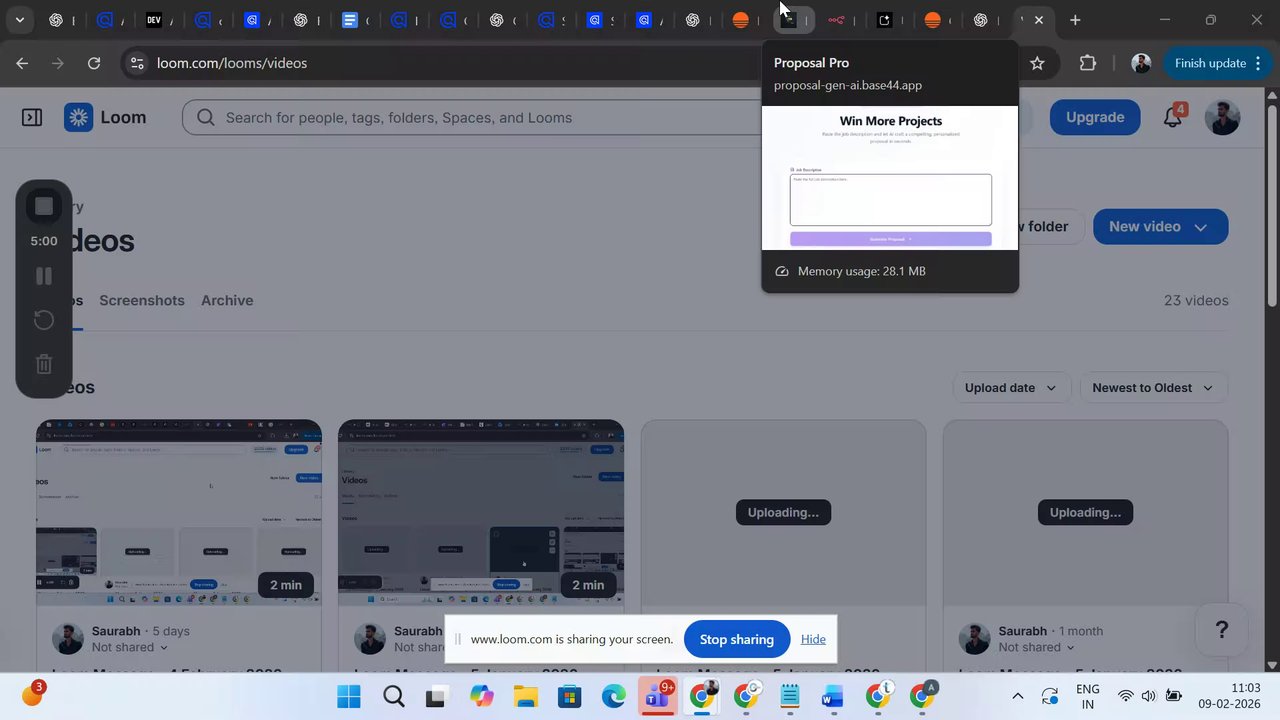Click Stop sharing button
The width and height of the screenshot is (1280, 720).
click(737, 639)
